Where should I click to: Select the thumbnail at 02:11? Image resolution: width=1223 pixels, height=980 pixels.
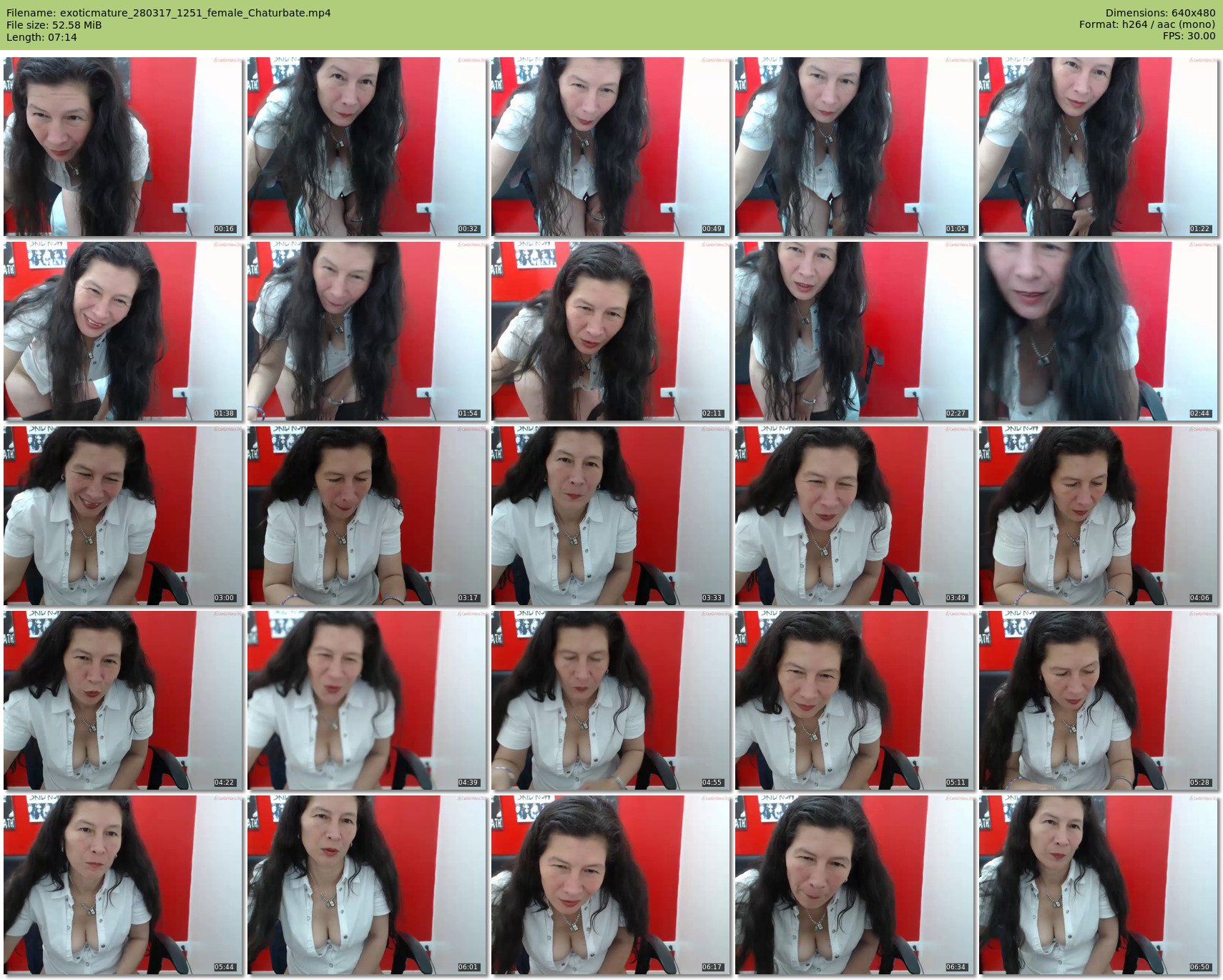[x=611, y=331]
